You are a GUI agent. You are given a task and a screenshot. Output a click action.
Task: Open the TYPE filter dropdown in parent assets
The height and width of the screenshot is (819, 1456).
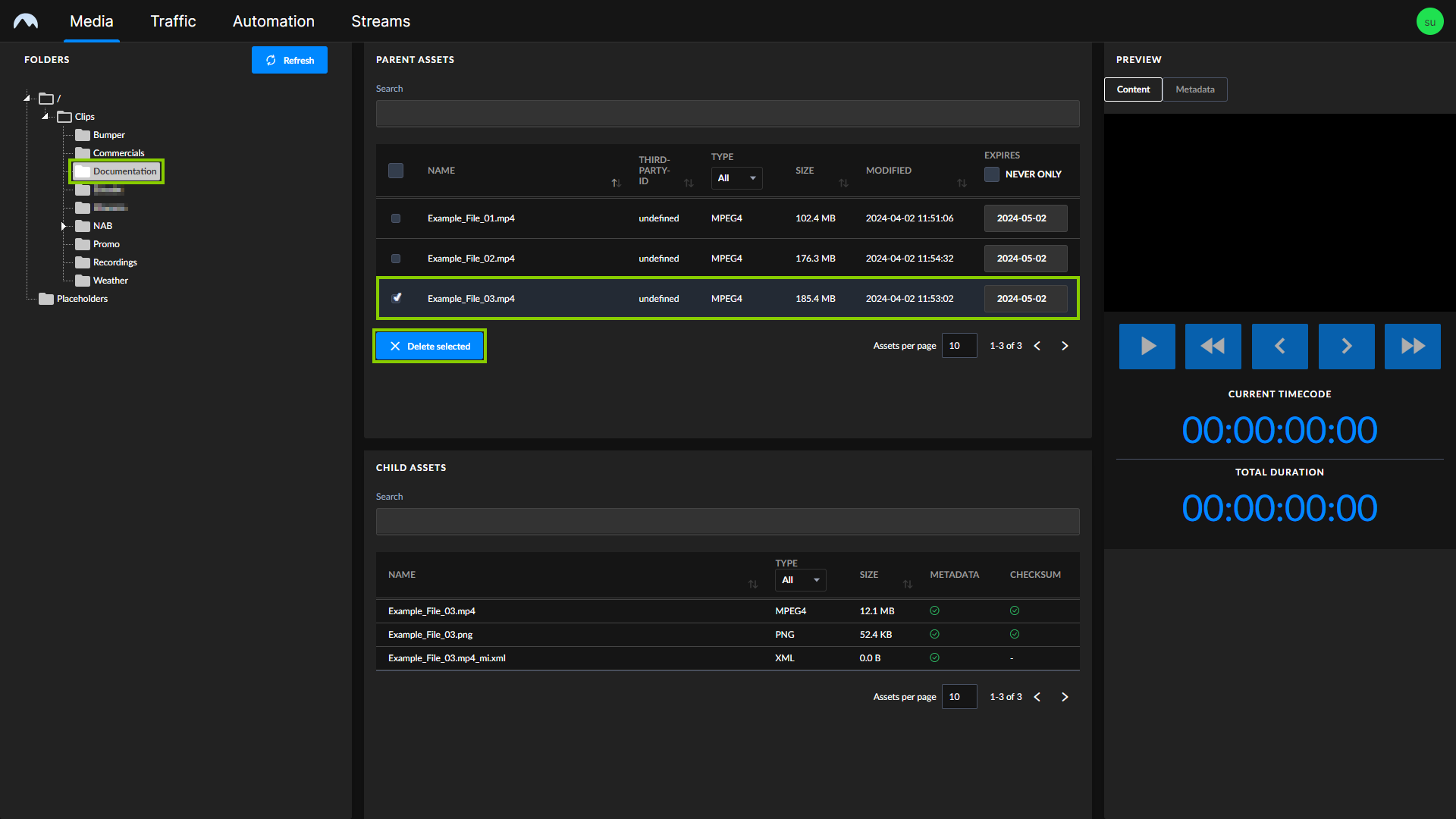pyautogui.click(x=736, y=177)
